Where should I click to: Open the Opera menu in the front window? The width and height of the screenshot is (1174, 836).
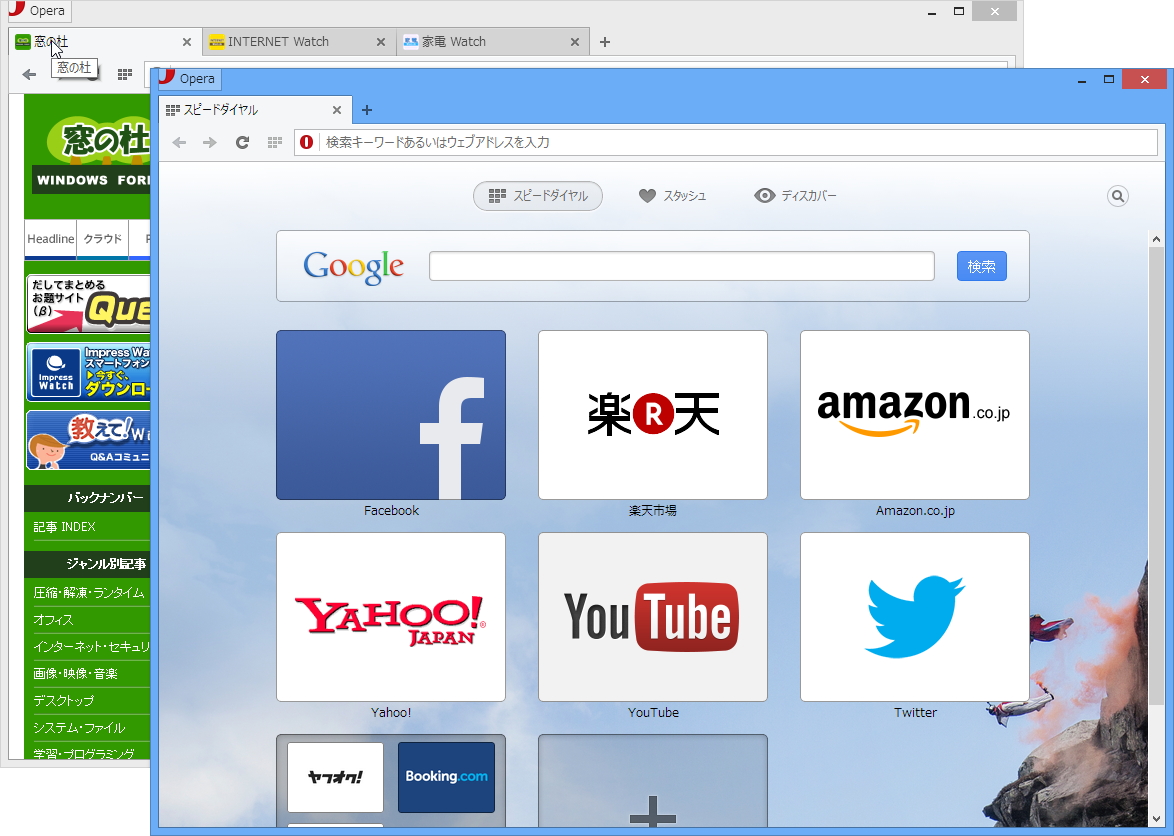[189, 79]
